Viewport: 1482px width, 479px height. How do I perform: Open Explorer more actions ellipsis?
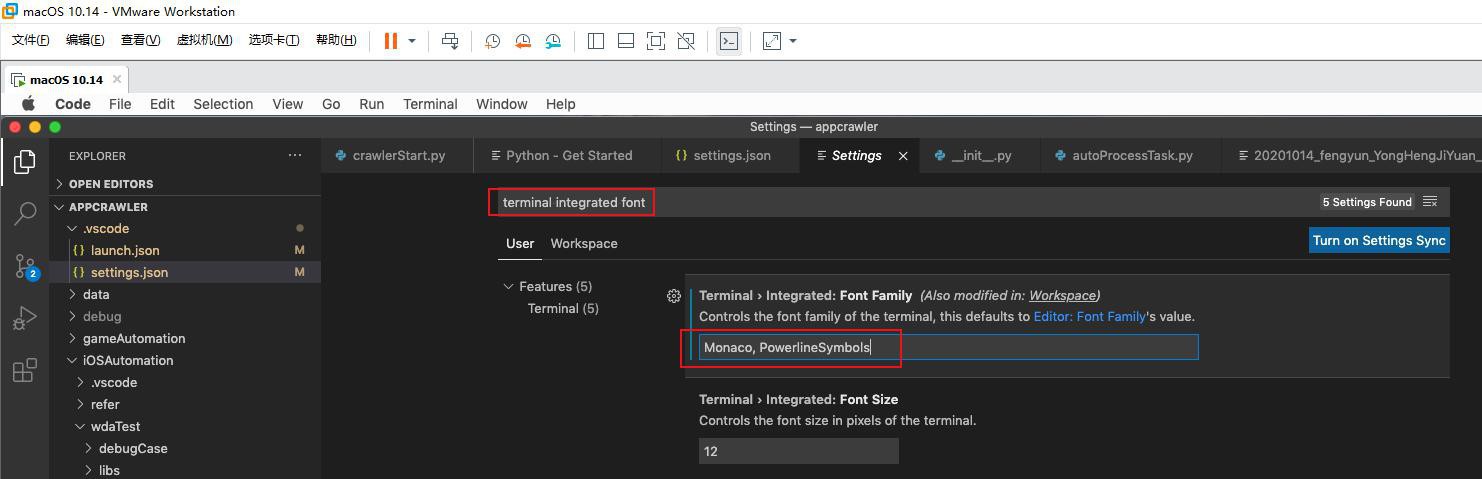(x=295, y=156)
